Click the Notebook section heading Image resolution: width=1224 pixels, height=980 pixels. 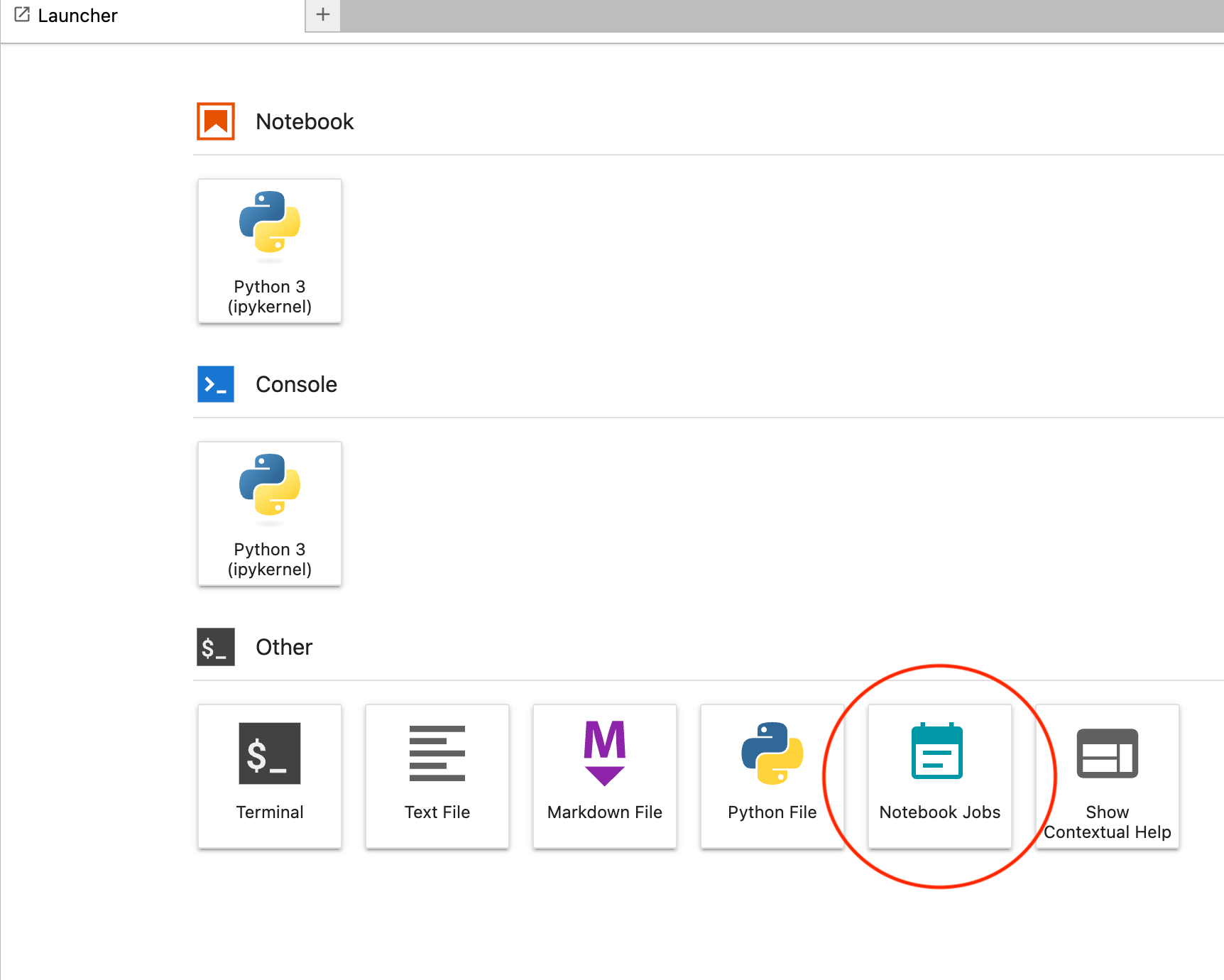point(305,121)
